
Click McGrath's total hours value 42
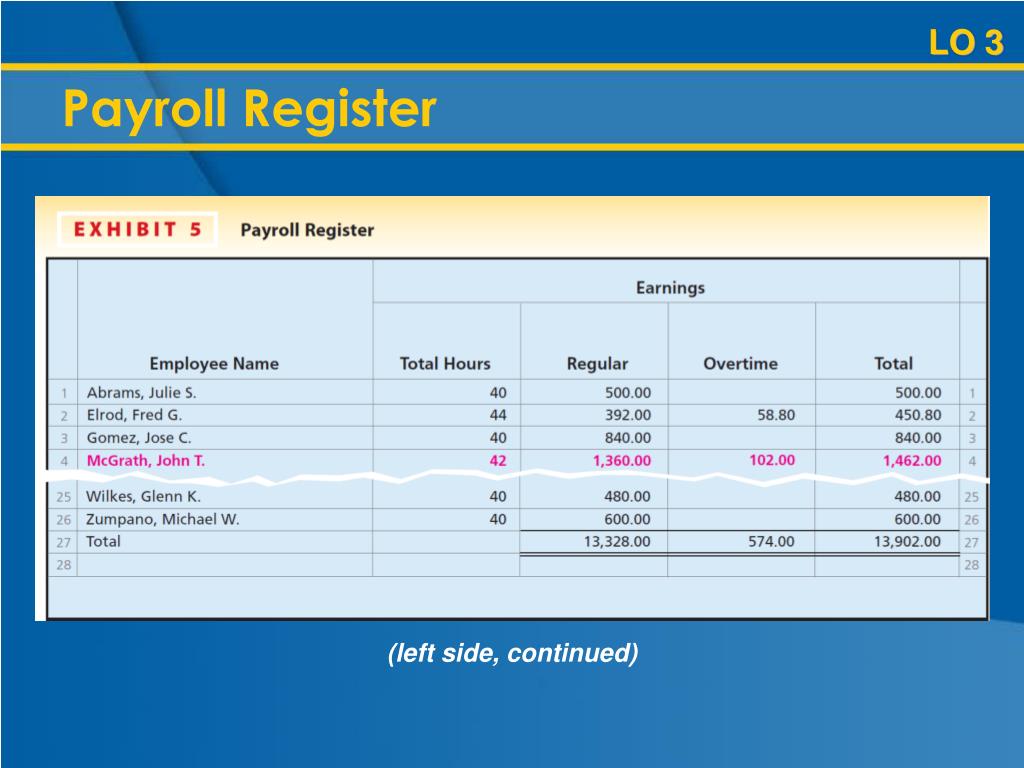498,460
